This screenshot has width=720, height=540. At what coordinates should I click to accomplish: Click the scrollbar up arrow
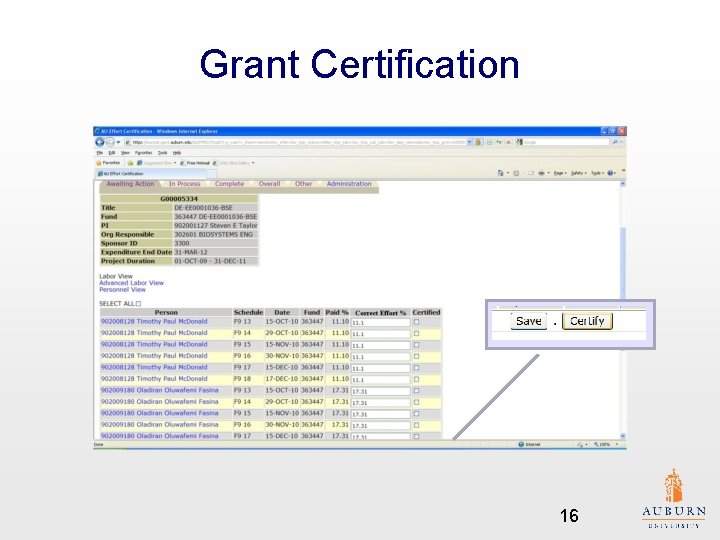(x=623, y=184)
